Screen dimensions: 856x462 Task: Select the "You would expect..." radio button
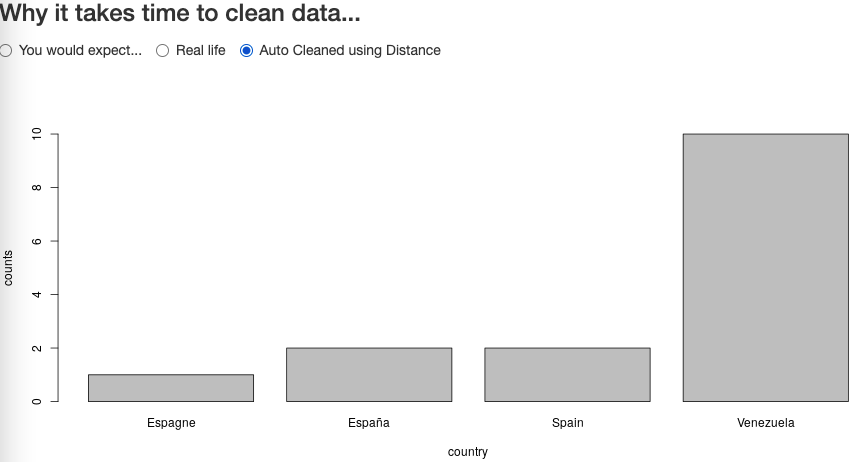(x=5, y=51)
